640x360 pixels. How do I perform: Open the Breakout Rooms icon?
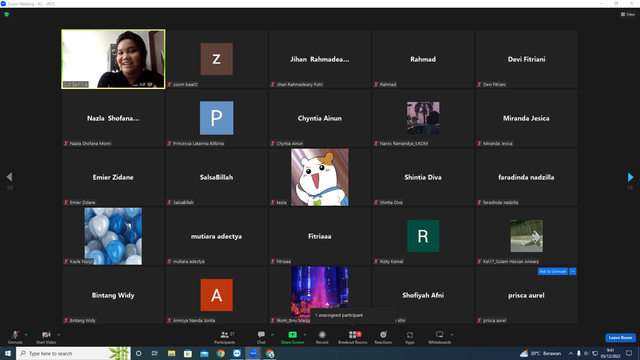[x=353, y=335]
